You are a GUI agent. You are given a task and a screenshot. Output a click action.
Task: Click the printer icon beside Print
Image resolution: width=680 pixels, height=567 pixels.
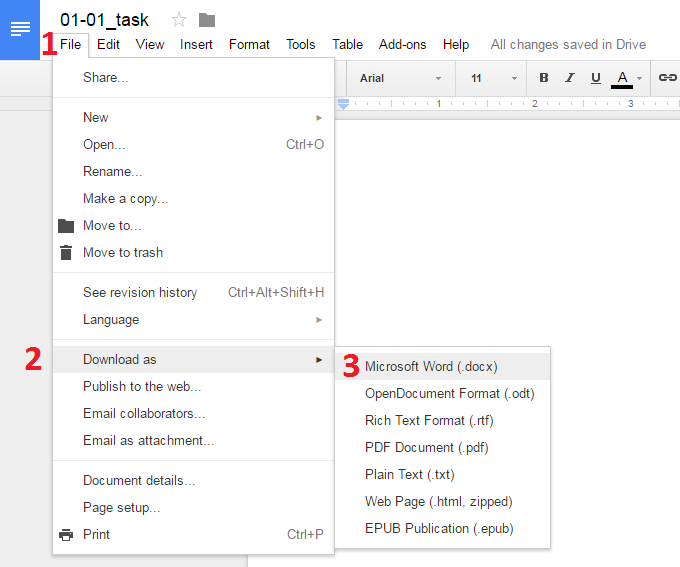pos(66,535)
